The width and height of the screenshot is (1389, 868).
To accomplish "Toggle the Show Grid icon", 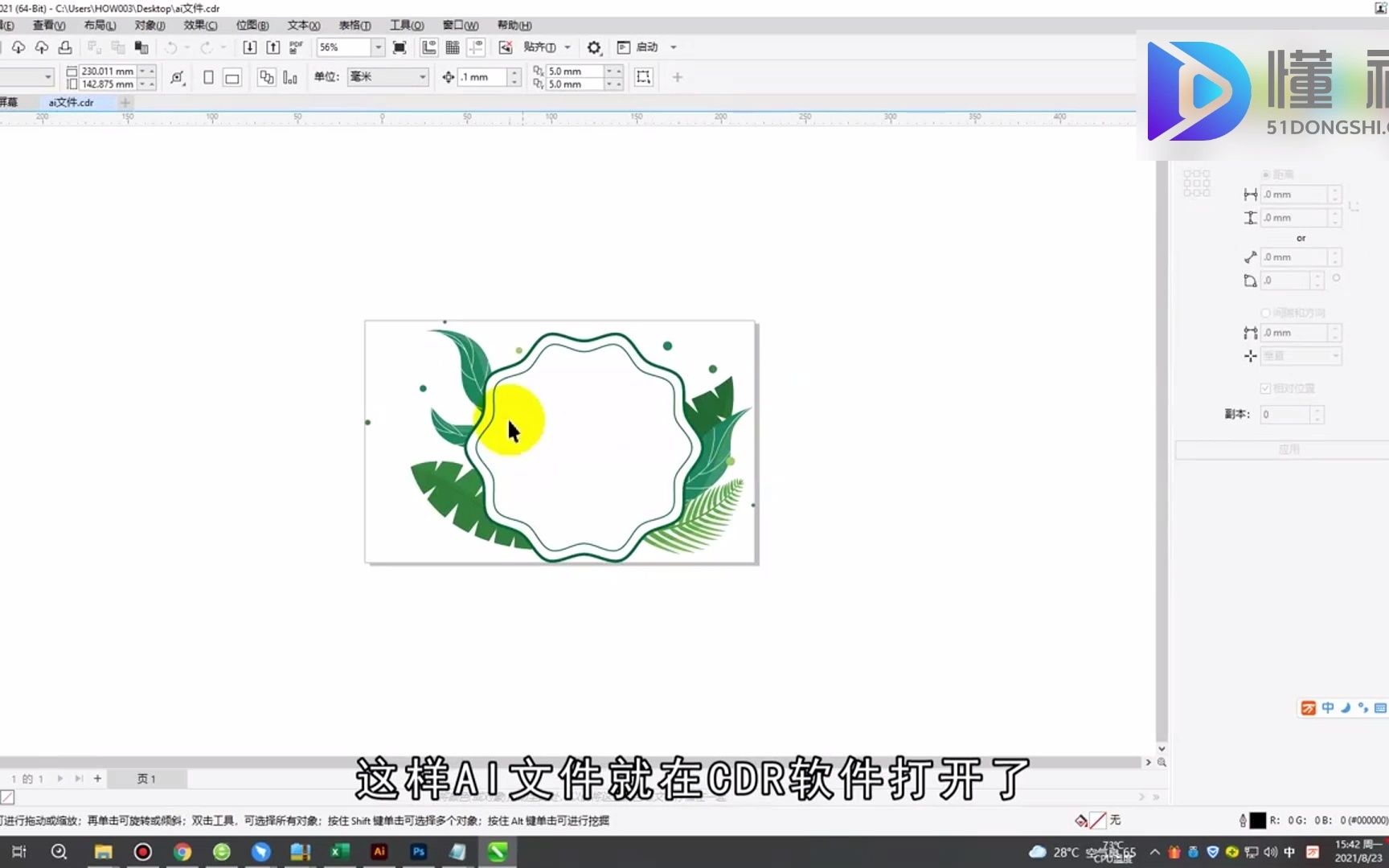I will [x=453, y=47].
